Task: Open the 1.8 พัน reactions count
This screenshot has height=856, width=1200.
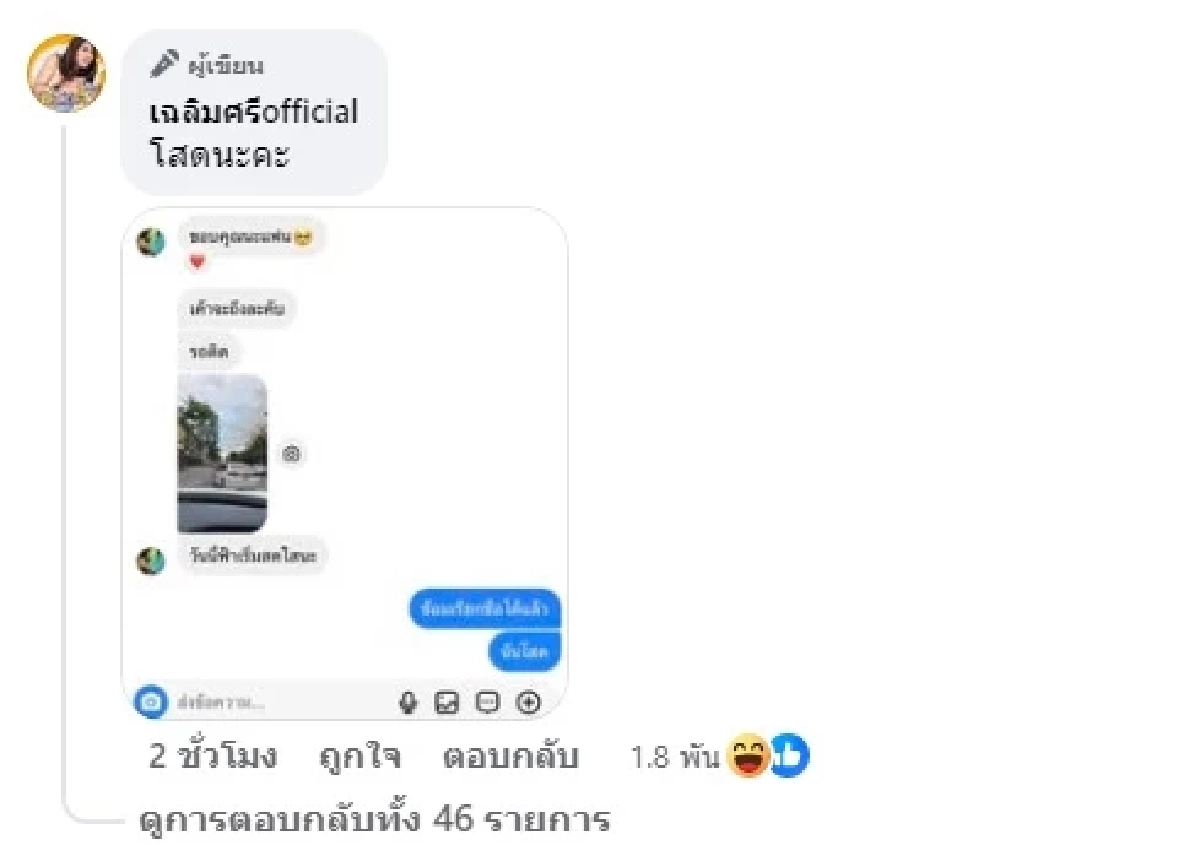Action: point(675,758)
